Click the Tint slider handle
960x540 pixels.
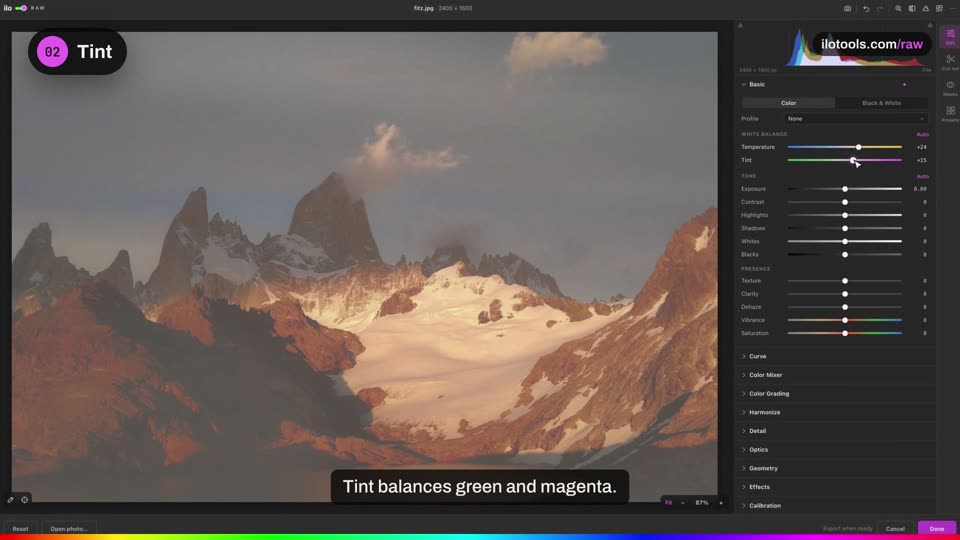click(x=853, y=160)
